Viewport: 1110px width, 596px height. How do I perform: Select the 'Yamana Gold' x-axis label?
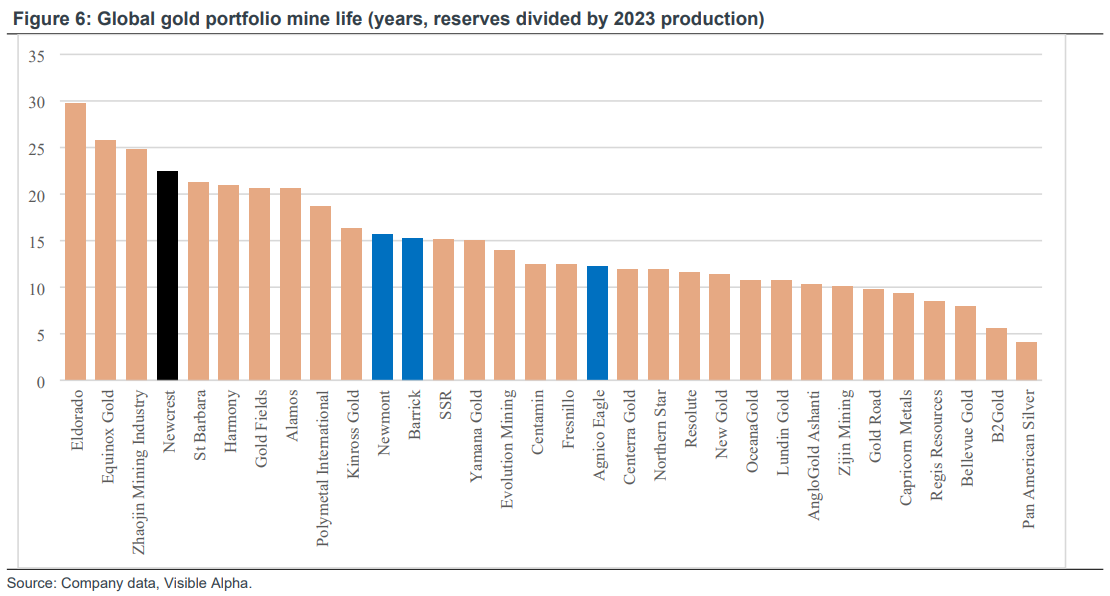476,435
